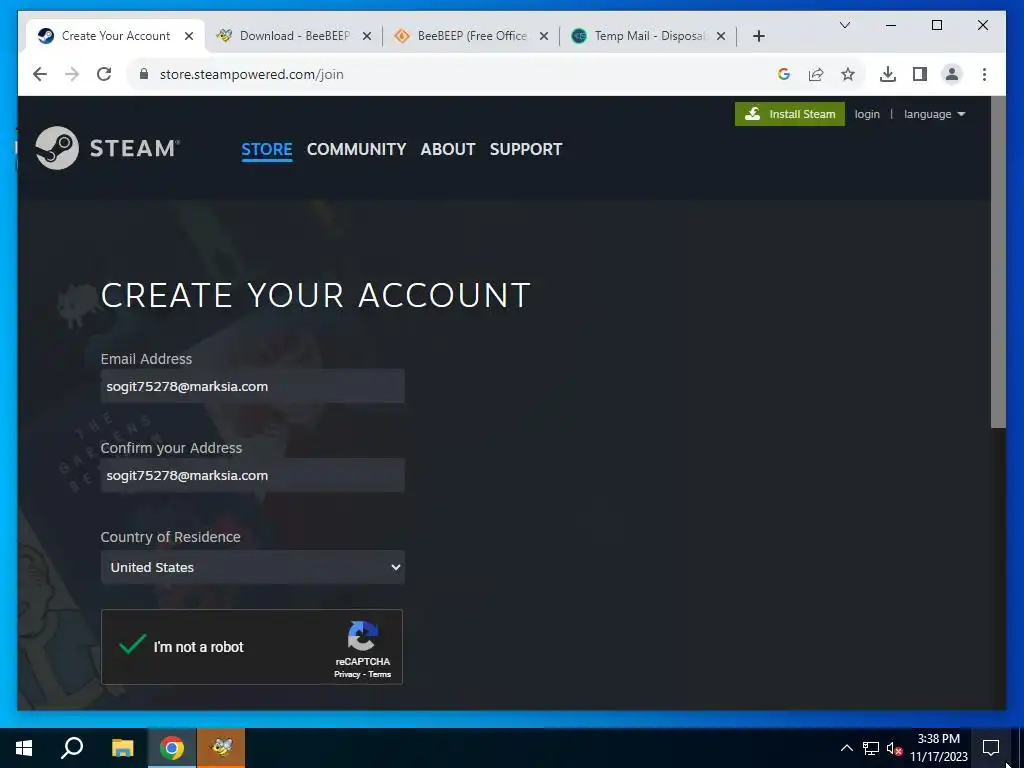
Task: Close the Download - BeeBEEP tab
Action: [x=367, y=36]
